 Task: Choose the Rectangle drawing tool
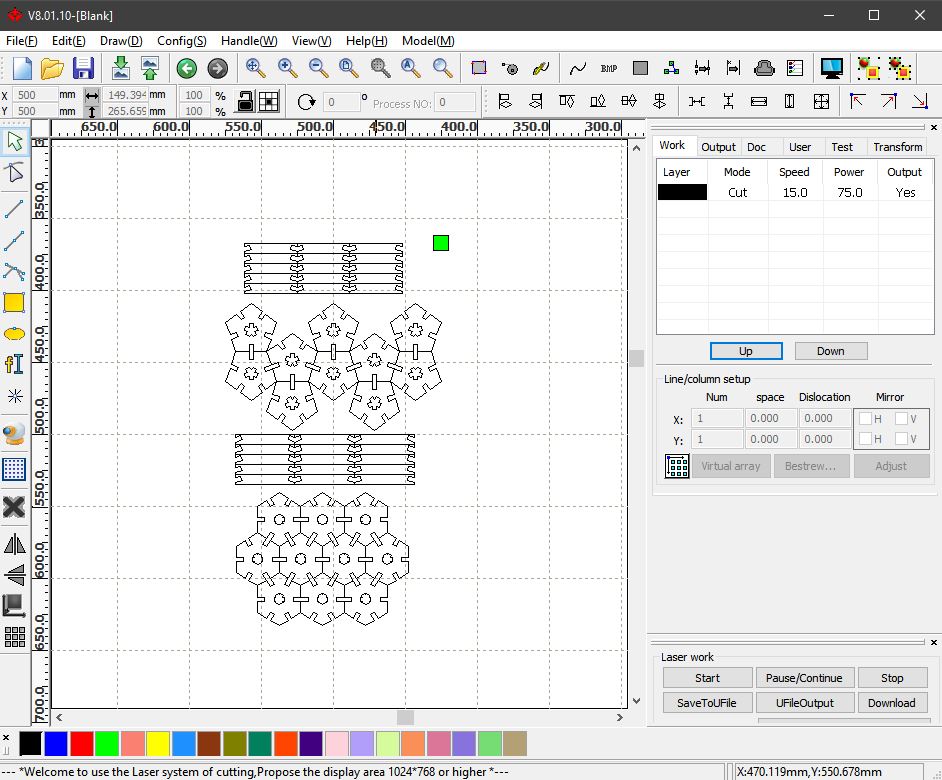pos(14,303)
